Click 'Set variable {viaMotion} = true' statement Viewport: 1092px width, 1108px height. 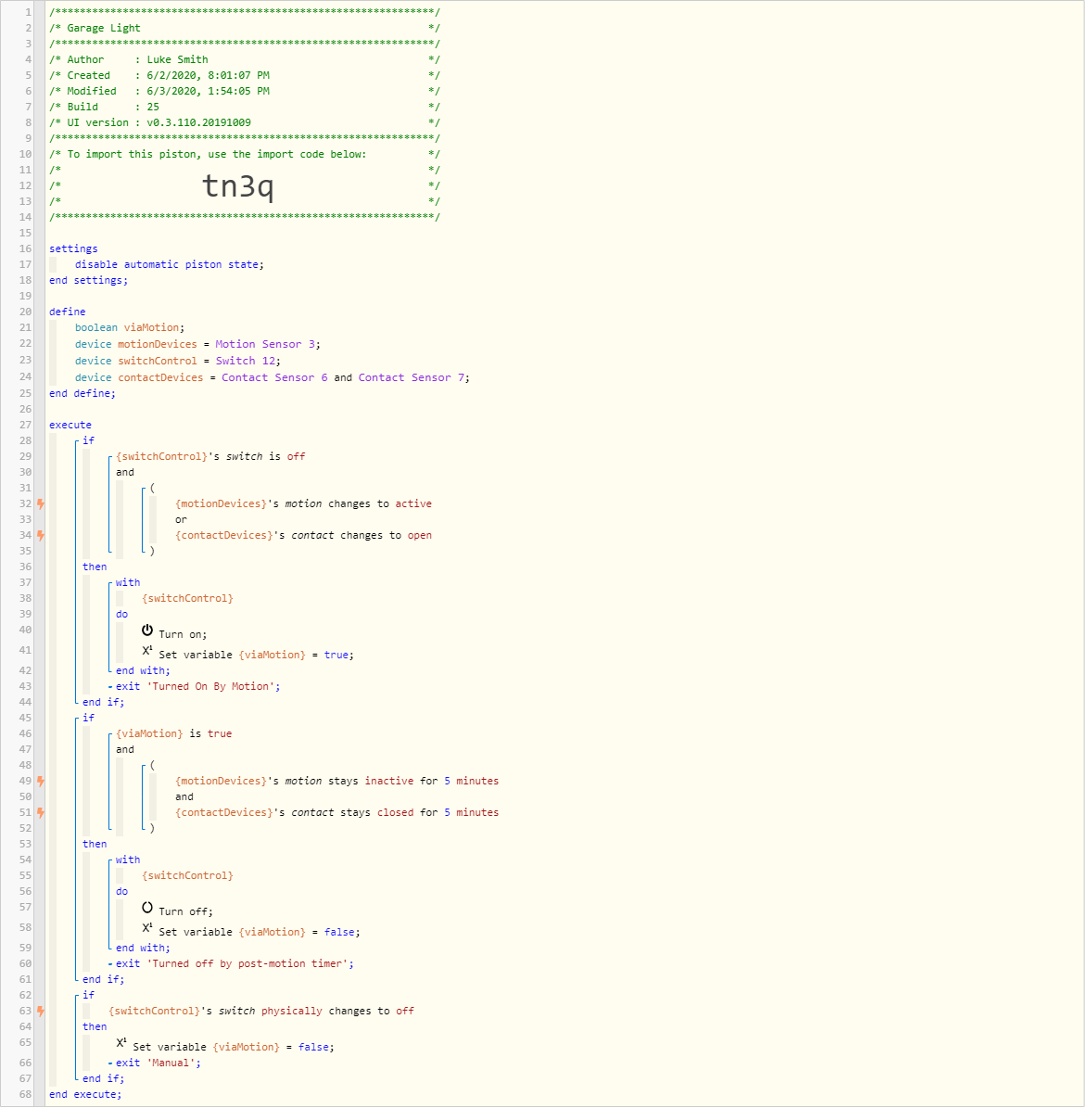point(257,655)
